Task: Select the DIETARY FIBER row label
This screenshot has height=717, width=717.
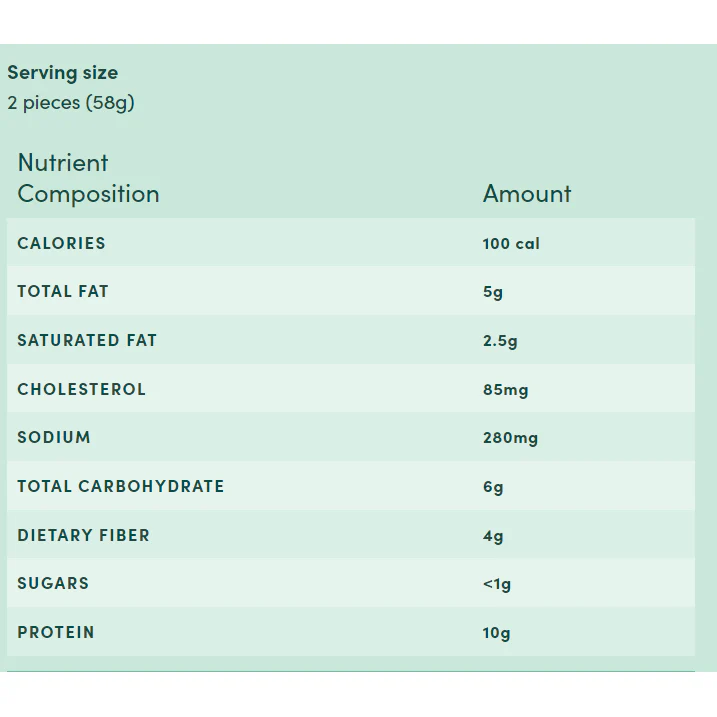Action: pos(84,536)
